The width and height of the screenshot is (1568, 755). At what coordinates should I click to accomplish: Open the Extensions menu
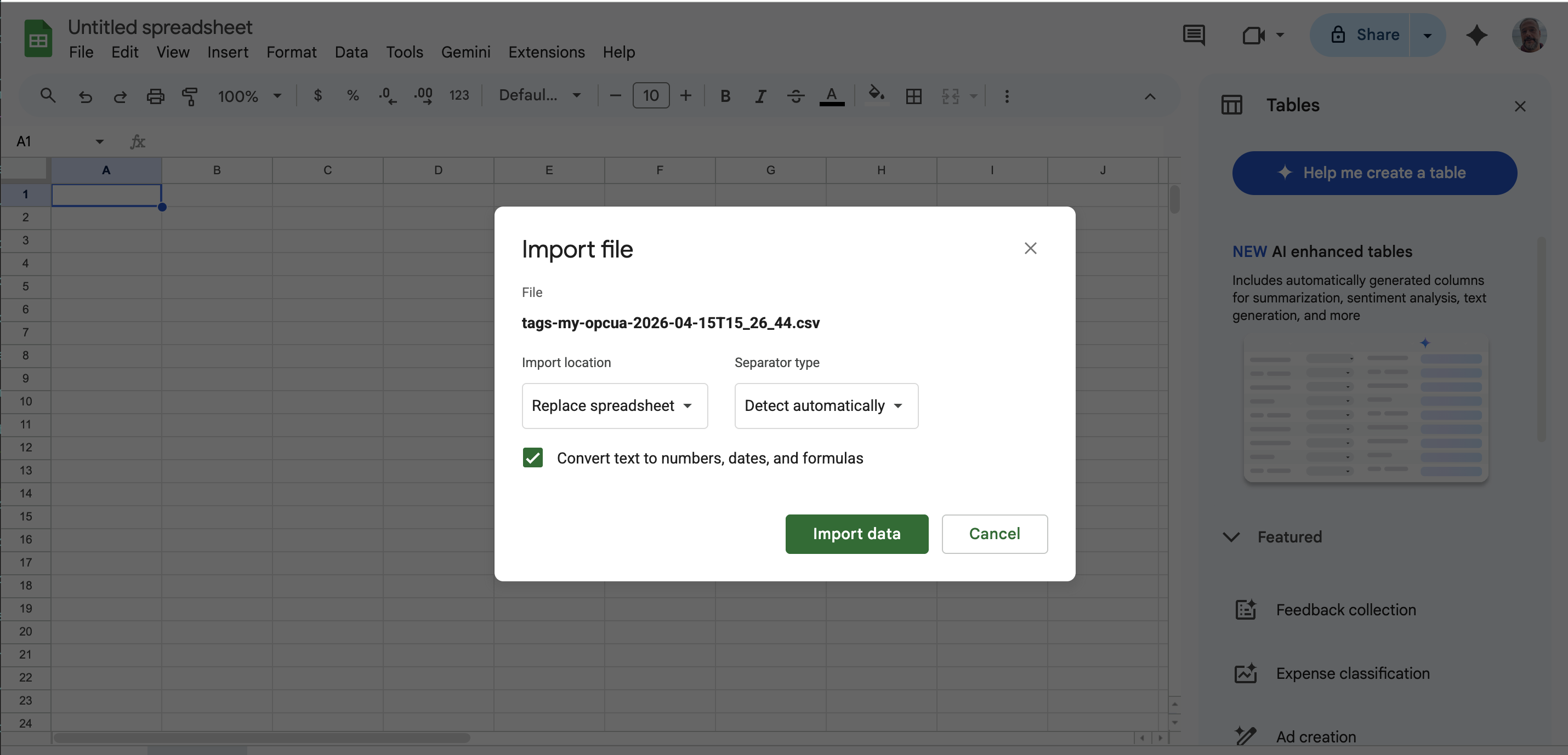click(546, 52)
